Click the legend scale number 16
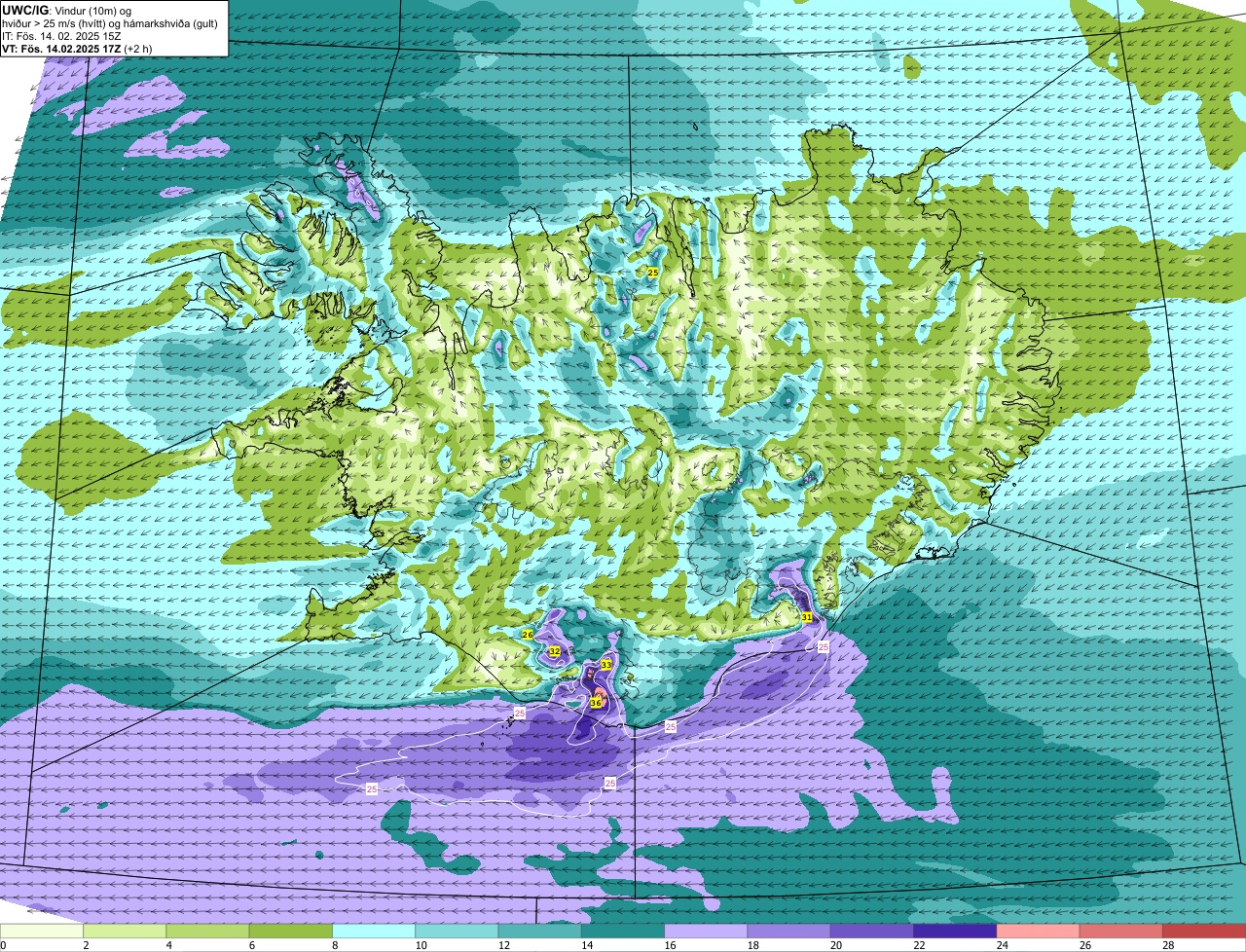 coord(671,945)
